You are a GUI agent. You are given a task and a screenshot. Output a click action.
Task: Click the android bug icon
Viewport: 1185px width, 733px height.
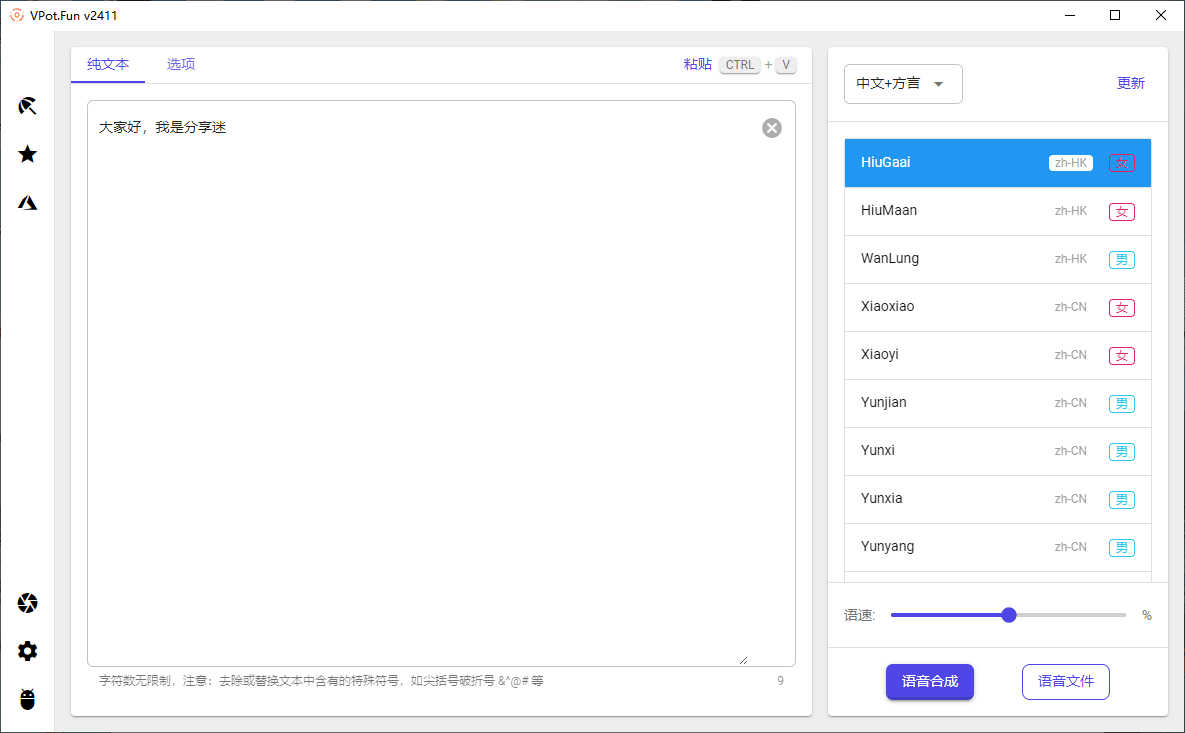tap(28, 699)
